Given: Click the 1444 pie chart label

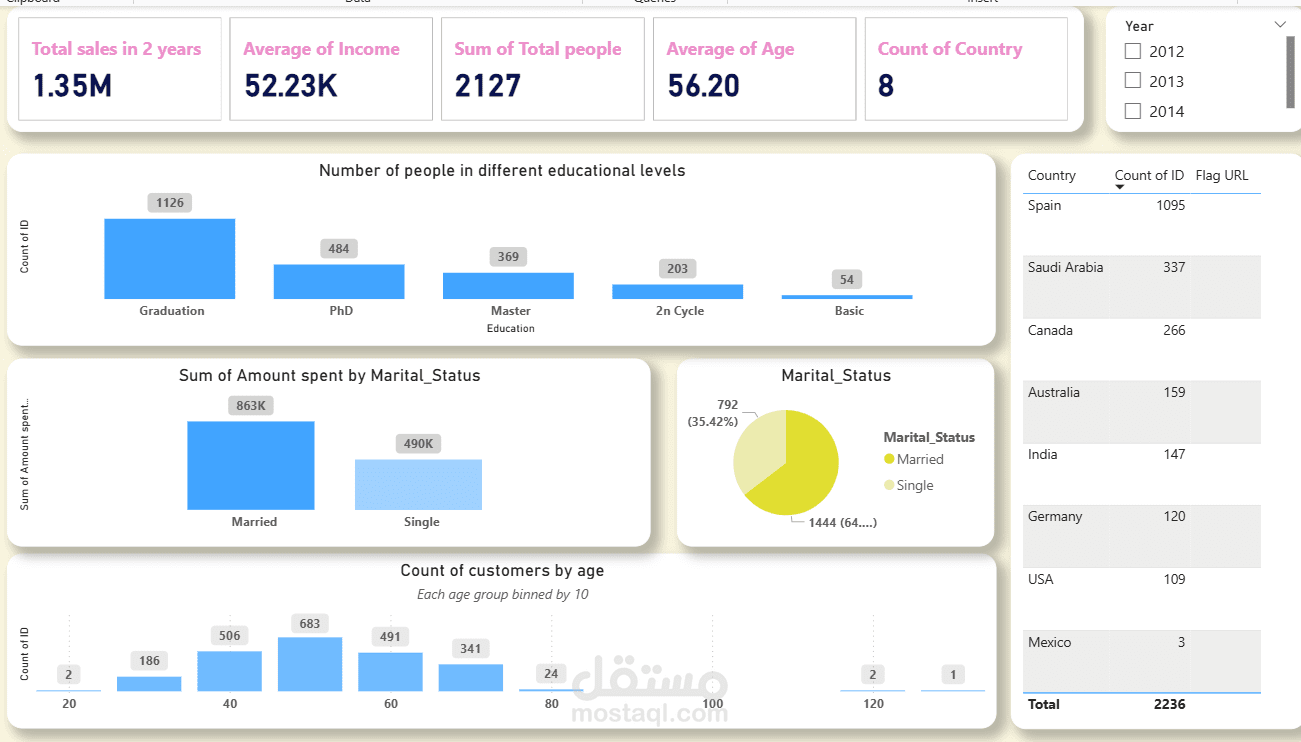Looking at the screenshot, I should [843, 522].
